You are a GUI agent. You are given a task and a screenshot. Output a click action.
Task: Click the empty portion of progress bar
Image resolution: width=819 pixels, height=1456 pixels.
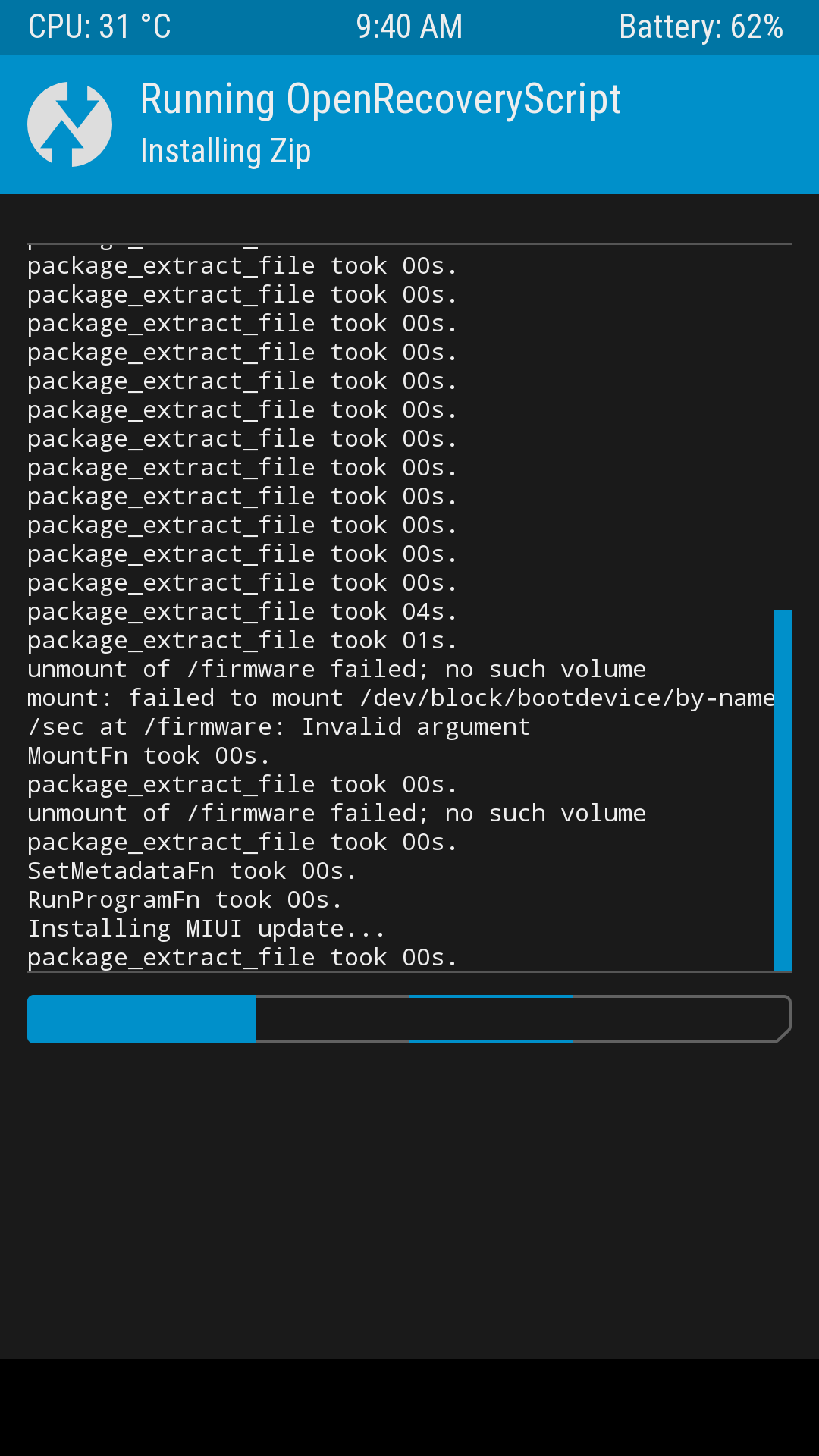coord(516,1019)
